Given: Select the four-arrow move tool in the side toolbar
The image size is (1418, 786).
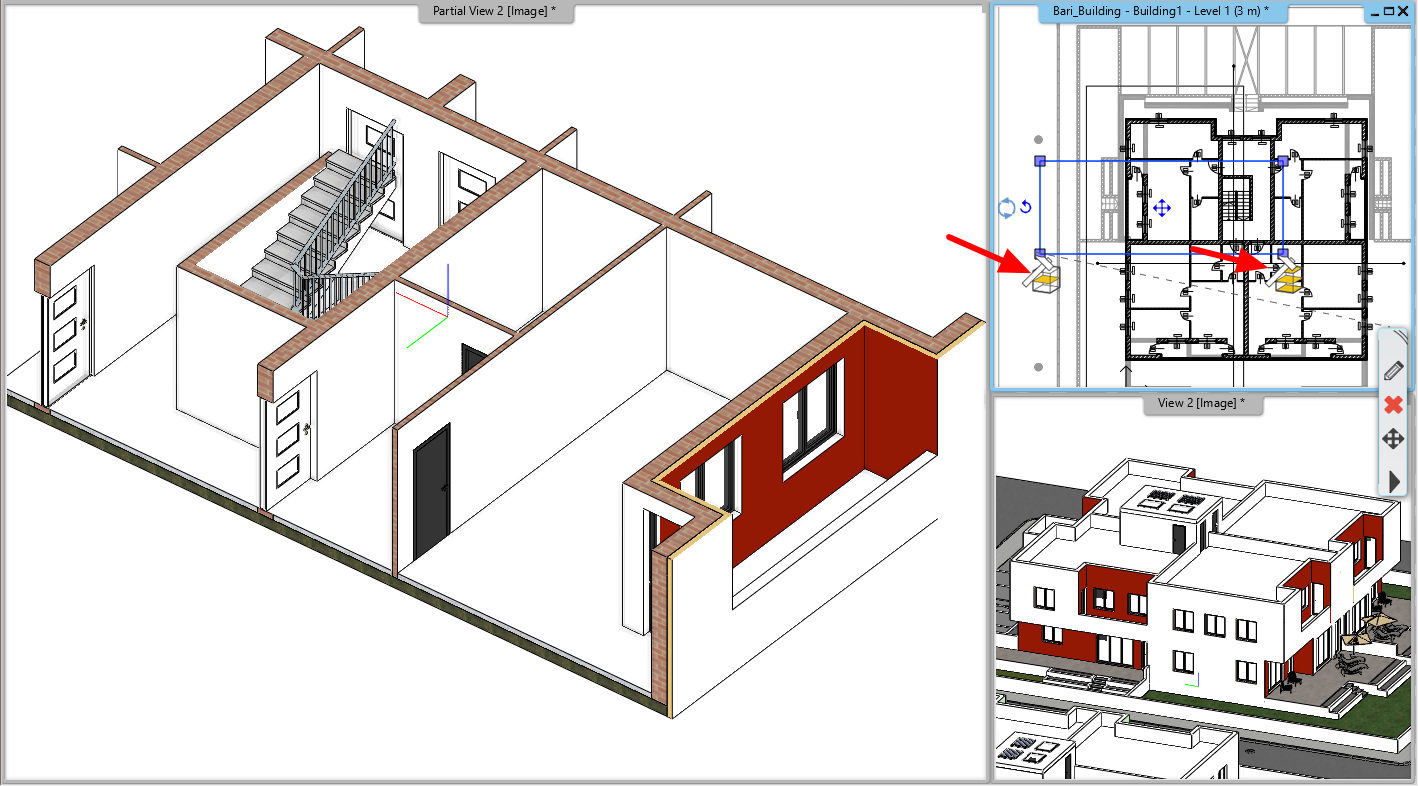Looking at the screenshot, I should click(x=1394, y=438).
